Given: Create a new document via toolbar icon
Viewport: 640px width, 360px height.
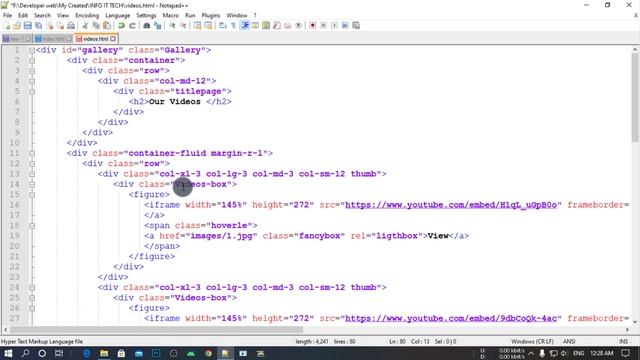Looking at the screenshot, I should 7,25.
